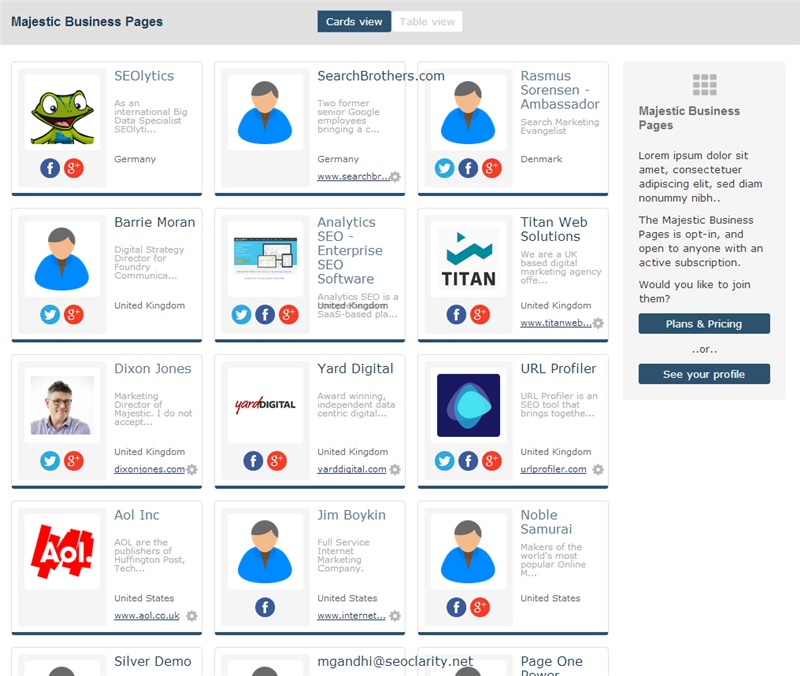Open Analytics SEO Google Plus icon
Image resolution: width=800 pixels, height=676 pixels.
(288, 314)
